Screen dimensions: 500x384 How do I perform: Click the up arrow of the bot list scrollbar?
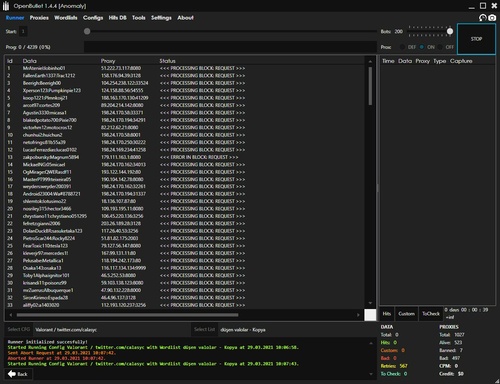370,62
